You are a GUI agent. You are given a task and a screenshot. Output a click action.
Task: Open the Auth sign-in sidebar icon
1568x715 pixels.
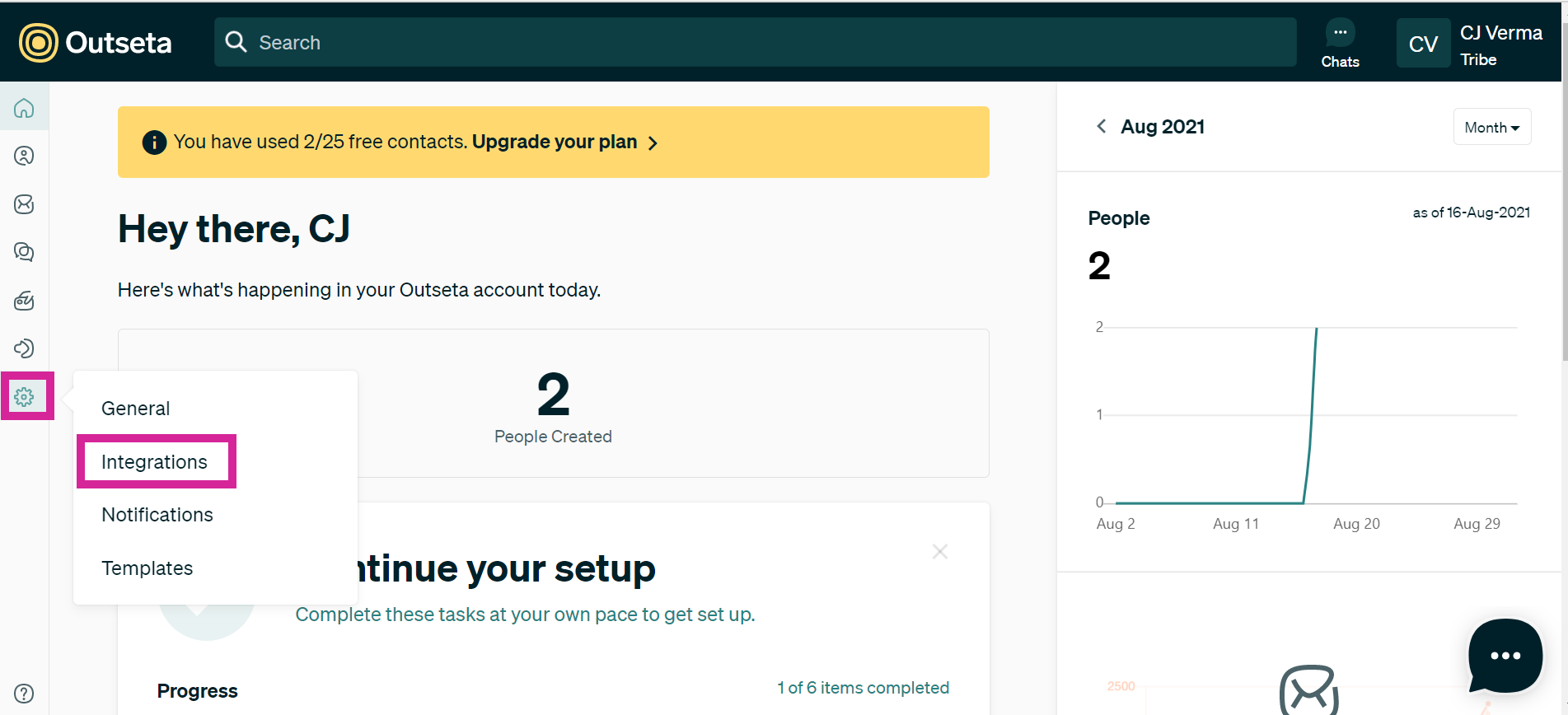click(x=24, y=348)
